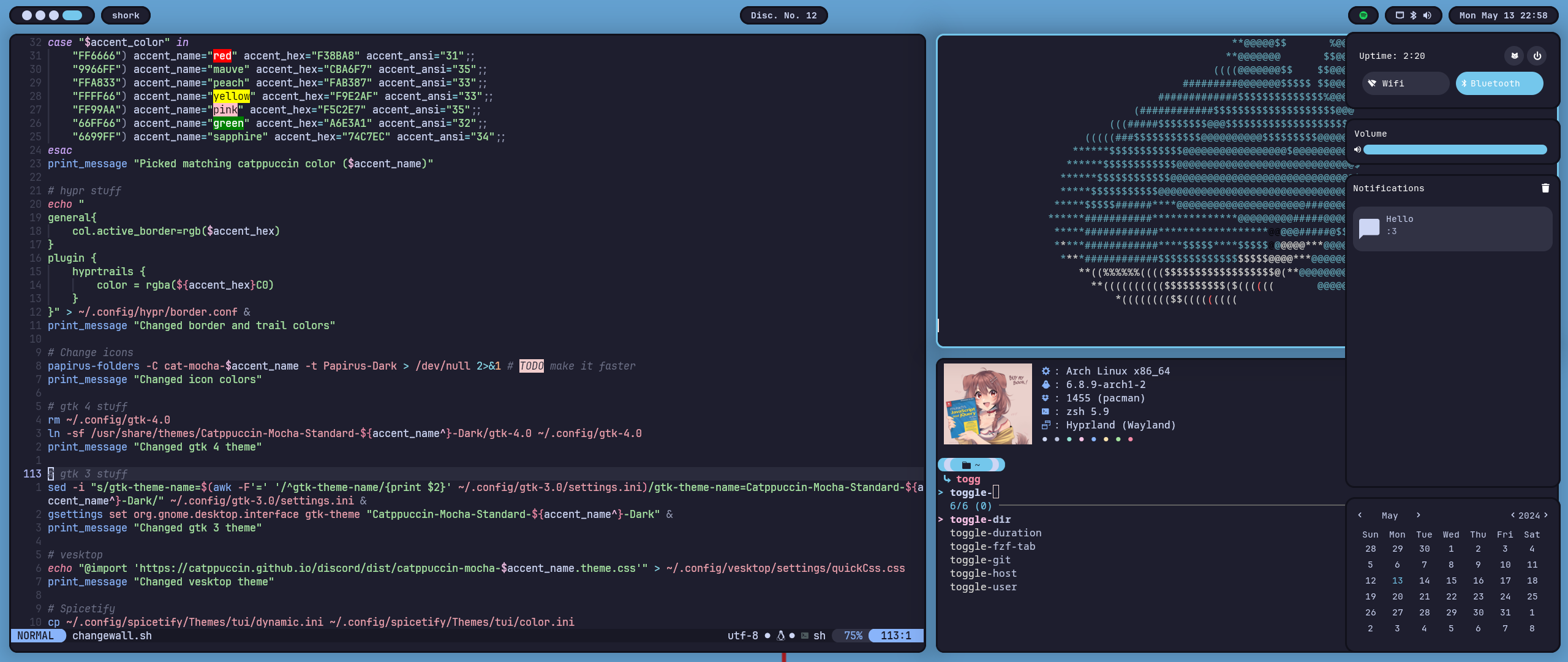Select the active workspace pill indicator

click(72, 15)
